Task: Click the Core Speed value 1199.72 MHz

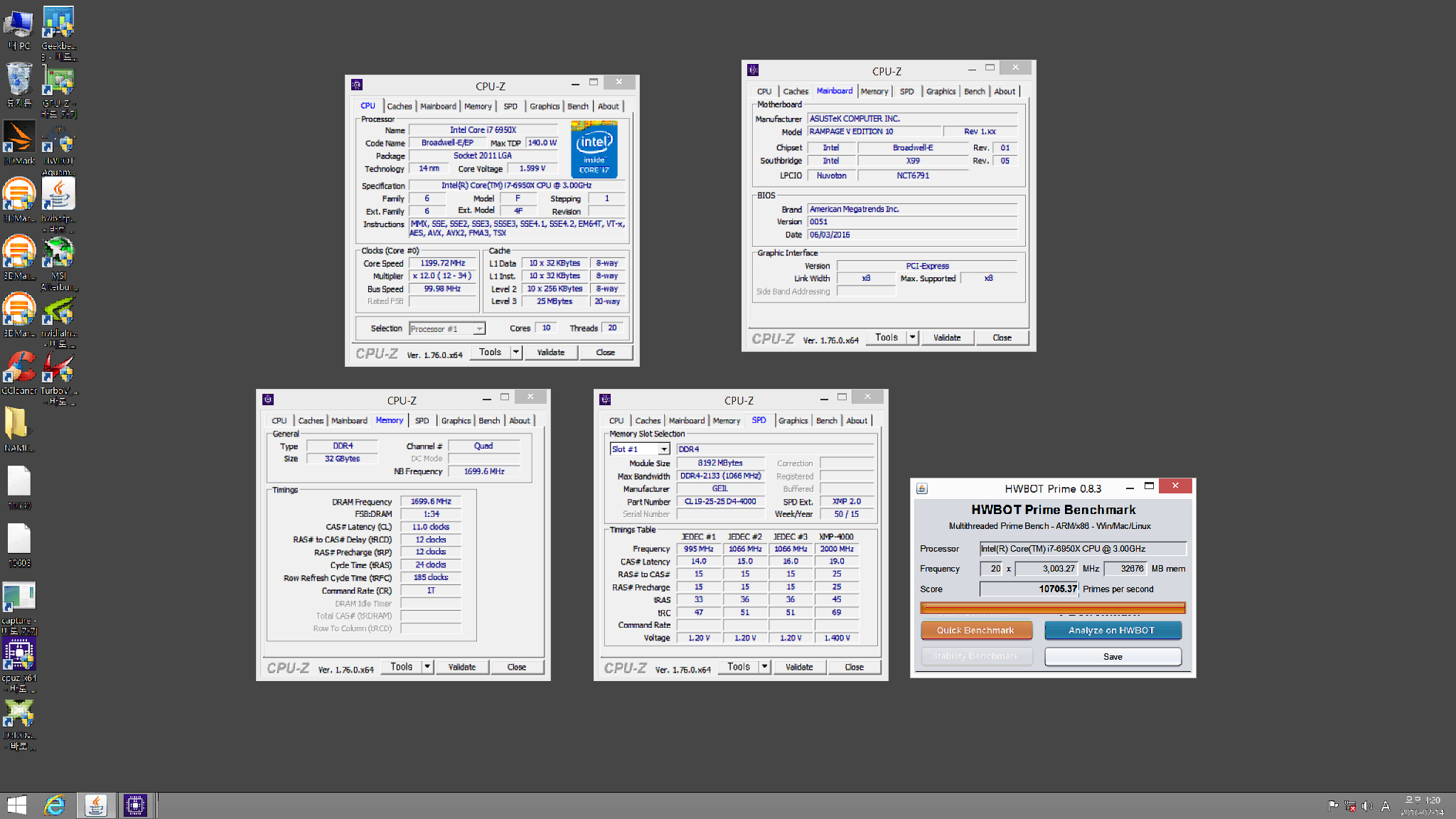Action: pyautogui.click(x=443, y=263)
